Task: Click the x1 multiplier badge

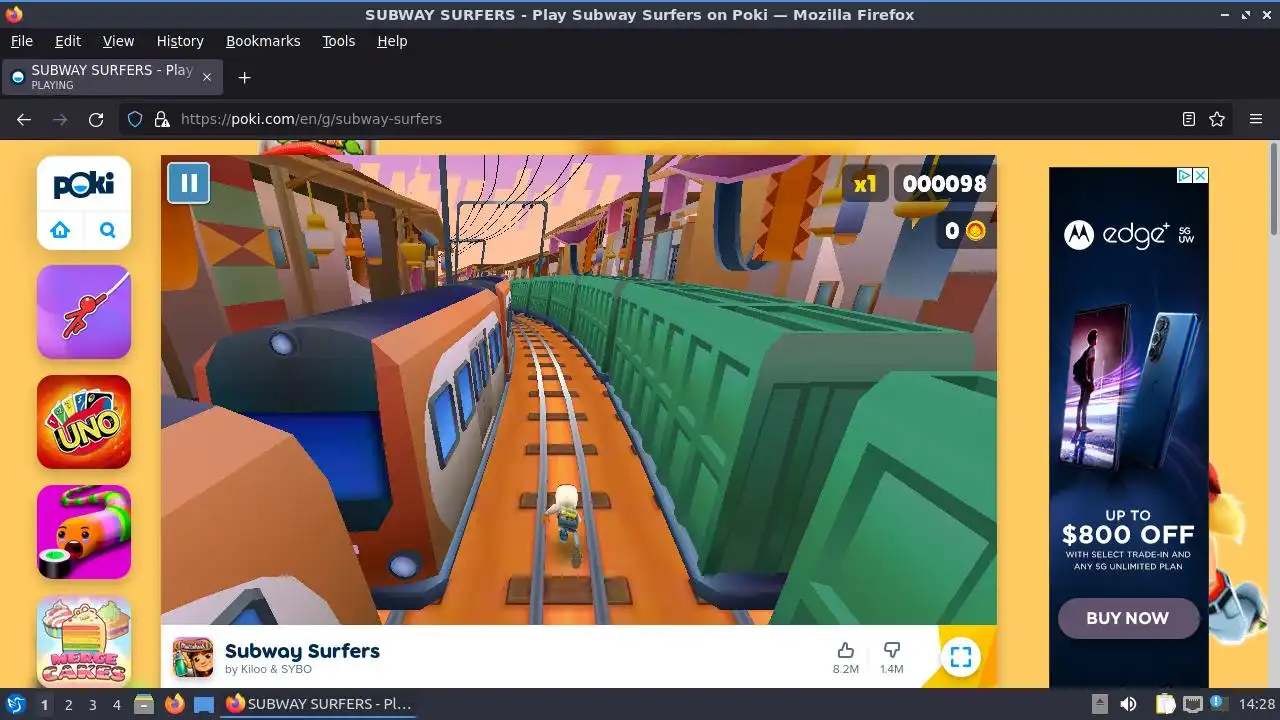Action: [x=865, y=183]
